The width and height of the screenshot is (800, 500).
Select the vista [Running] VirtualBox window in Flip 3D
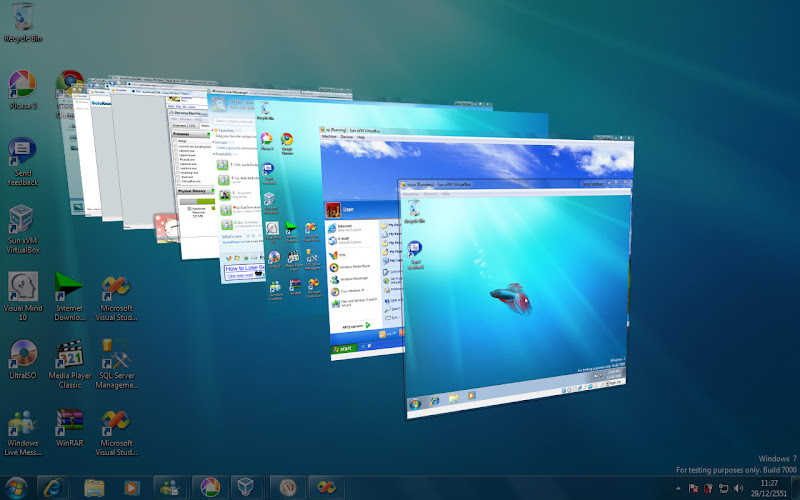pos(516,301)
